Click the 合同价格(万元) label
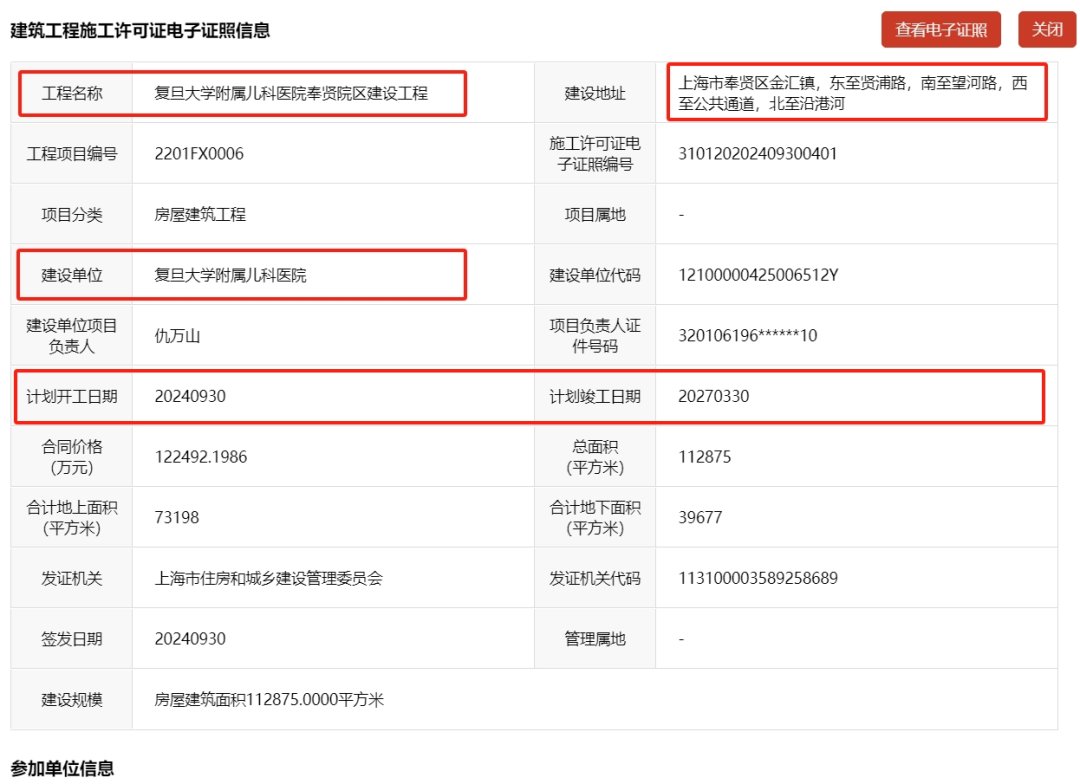This screenshot has width=1080, height=784. pos(72,457)
